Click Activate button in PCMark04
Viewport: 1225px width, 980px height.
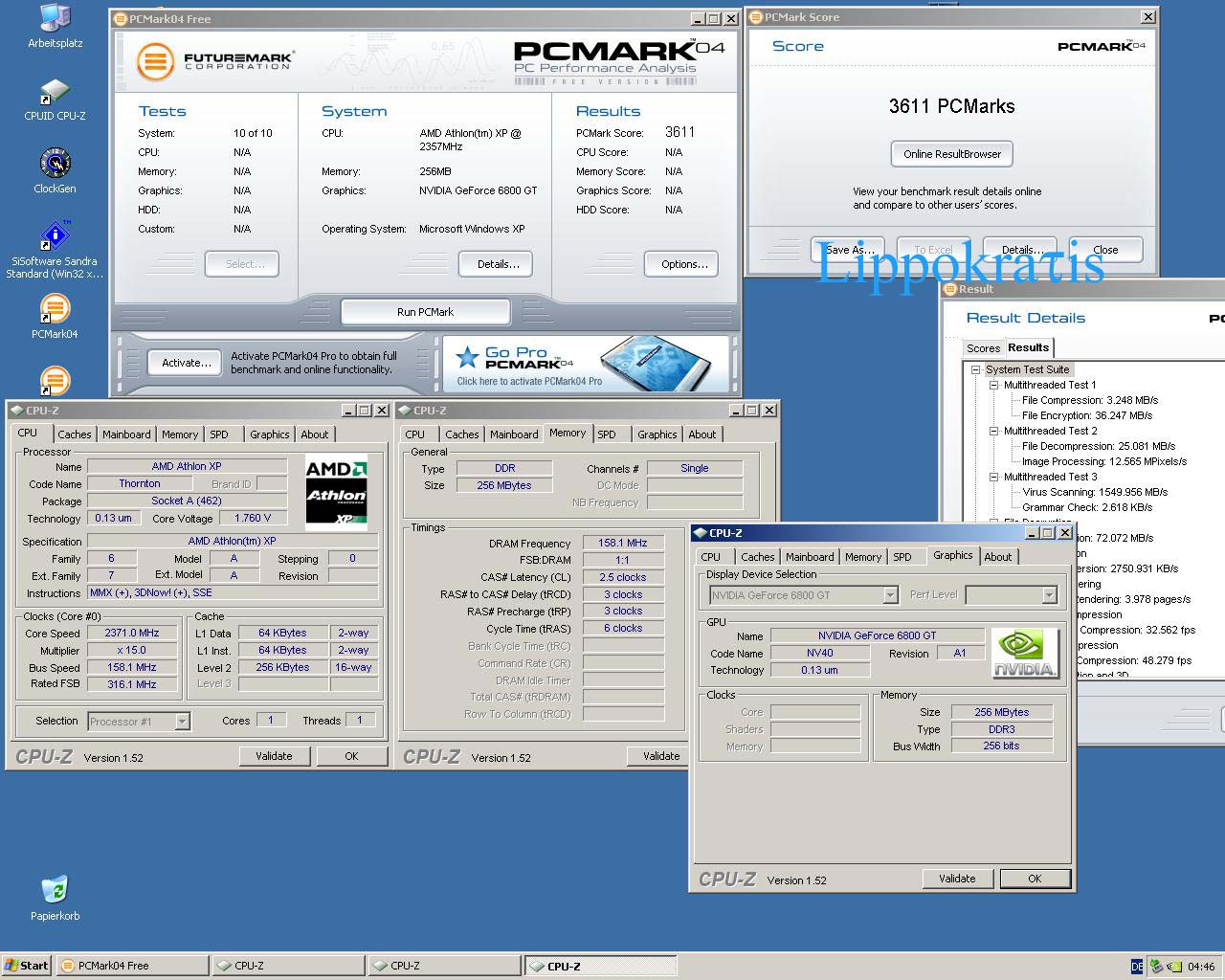click(x=187, y=363)
